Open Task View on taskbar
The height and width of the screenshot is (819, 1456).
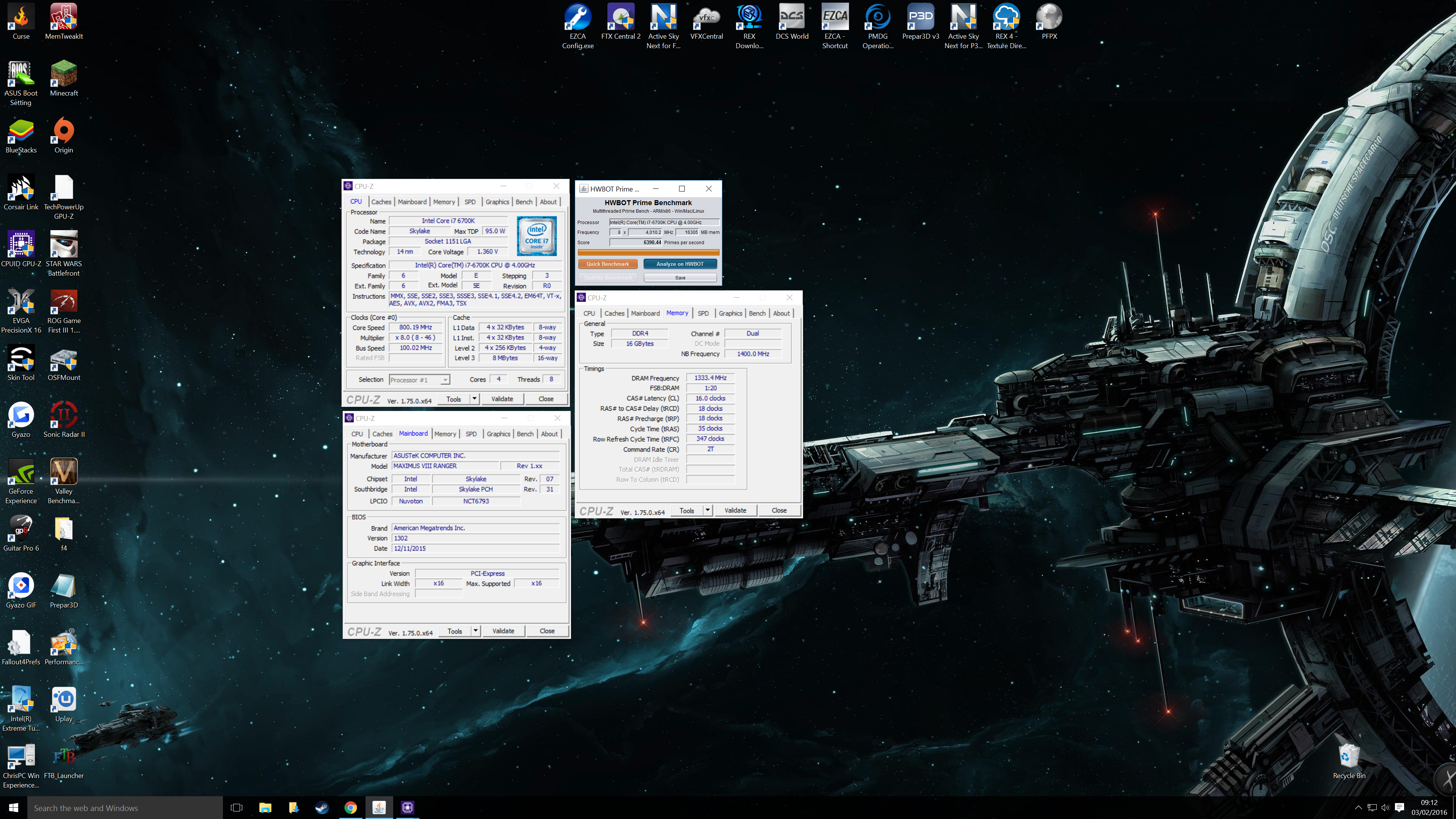tap(237, 808)
